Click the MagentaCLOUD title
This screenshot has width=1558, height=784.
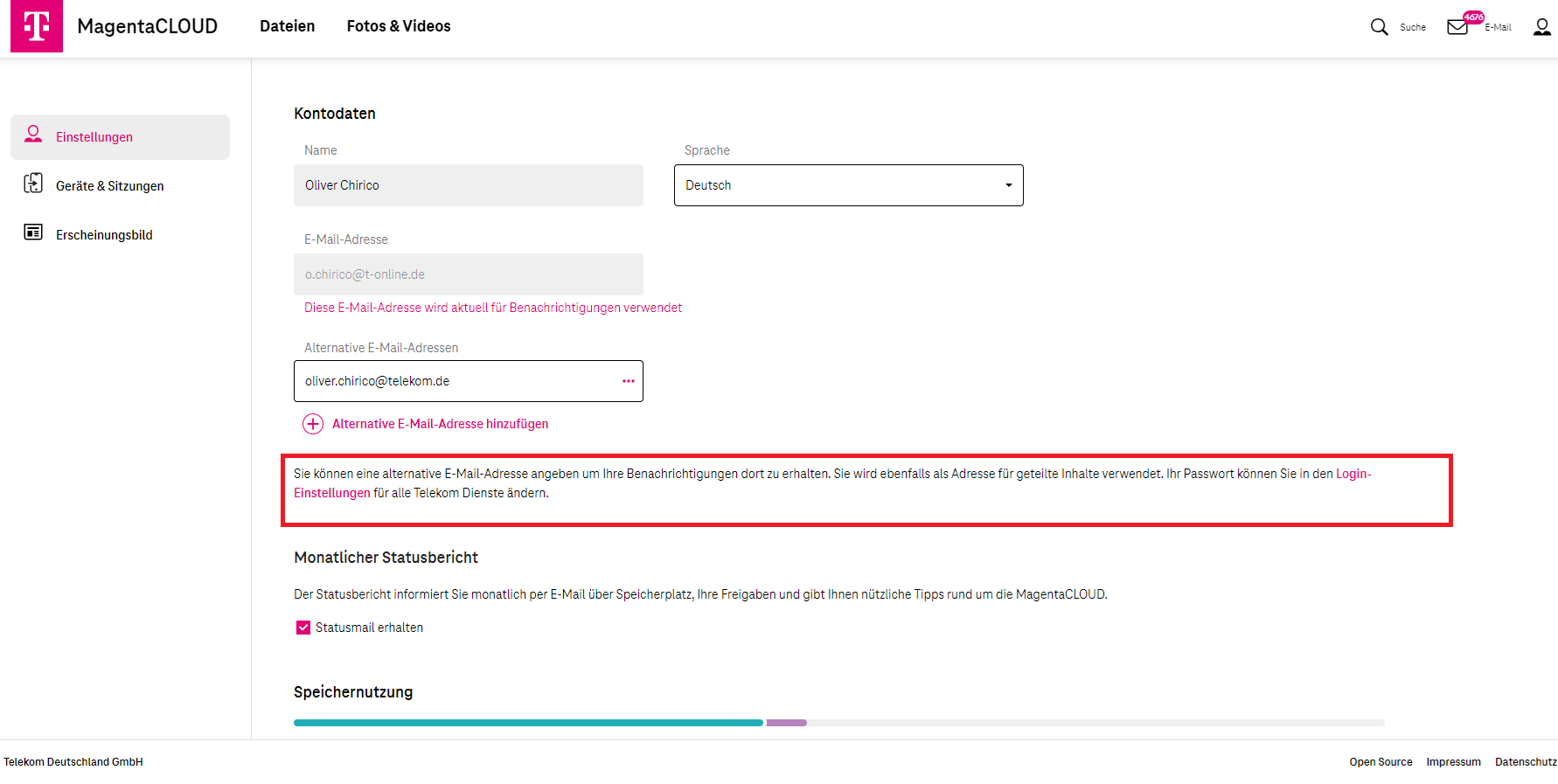point(148,26)
